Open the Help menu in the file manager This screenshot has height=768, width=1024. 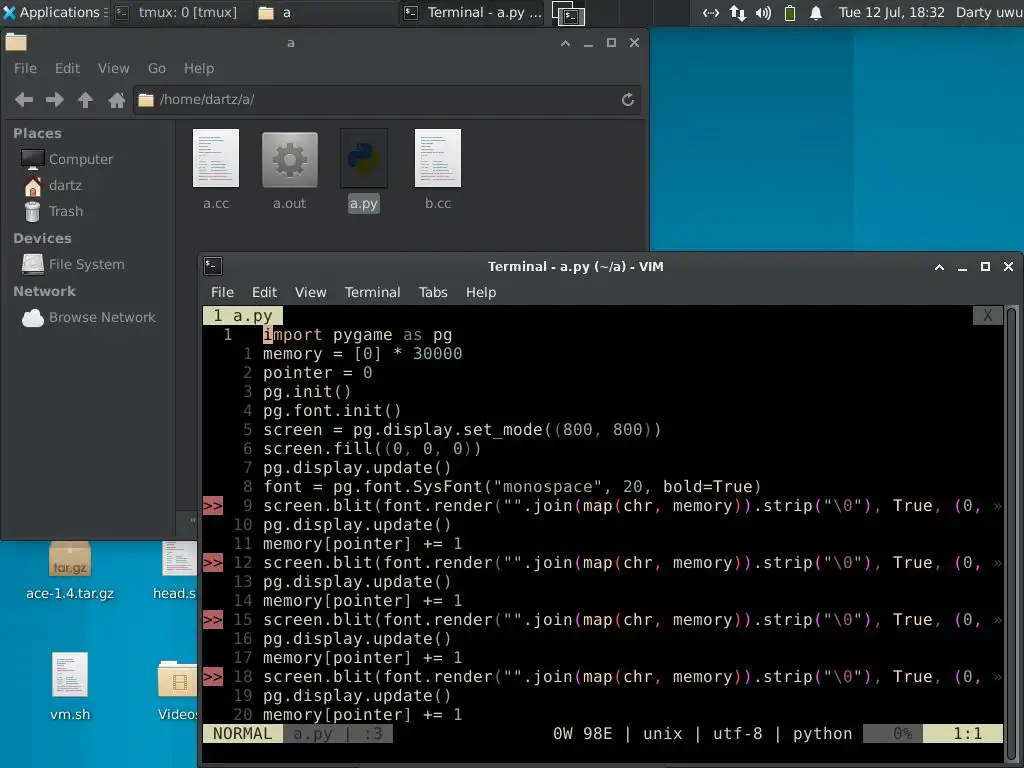199,68
